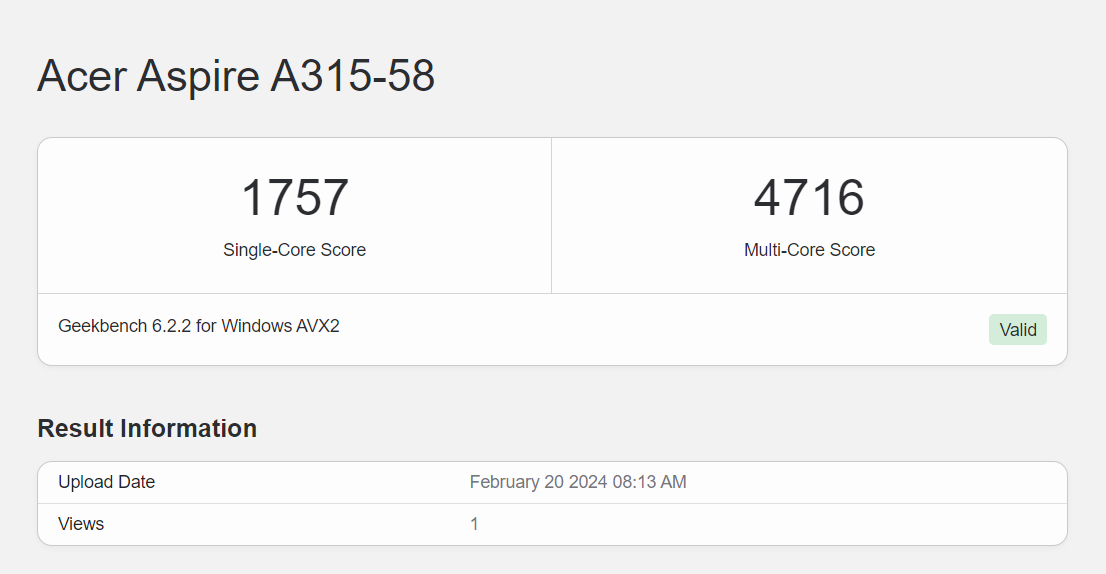Click the multi-core score panel
Viewport: 1106px width, 574px height.
pos(809,216)
